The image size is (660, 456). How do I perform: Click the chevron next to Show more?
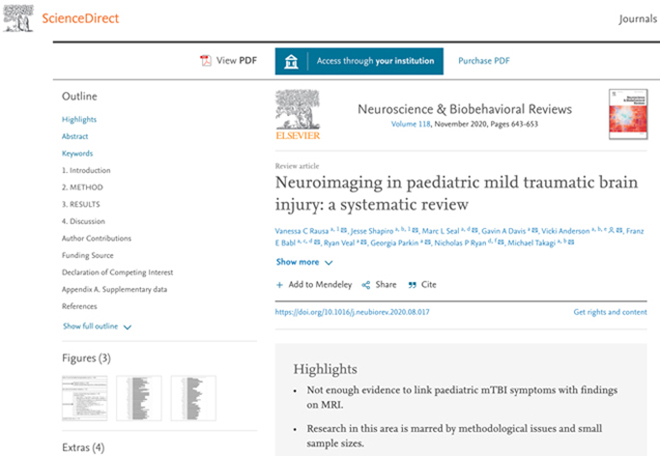pos(329,263)
